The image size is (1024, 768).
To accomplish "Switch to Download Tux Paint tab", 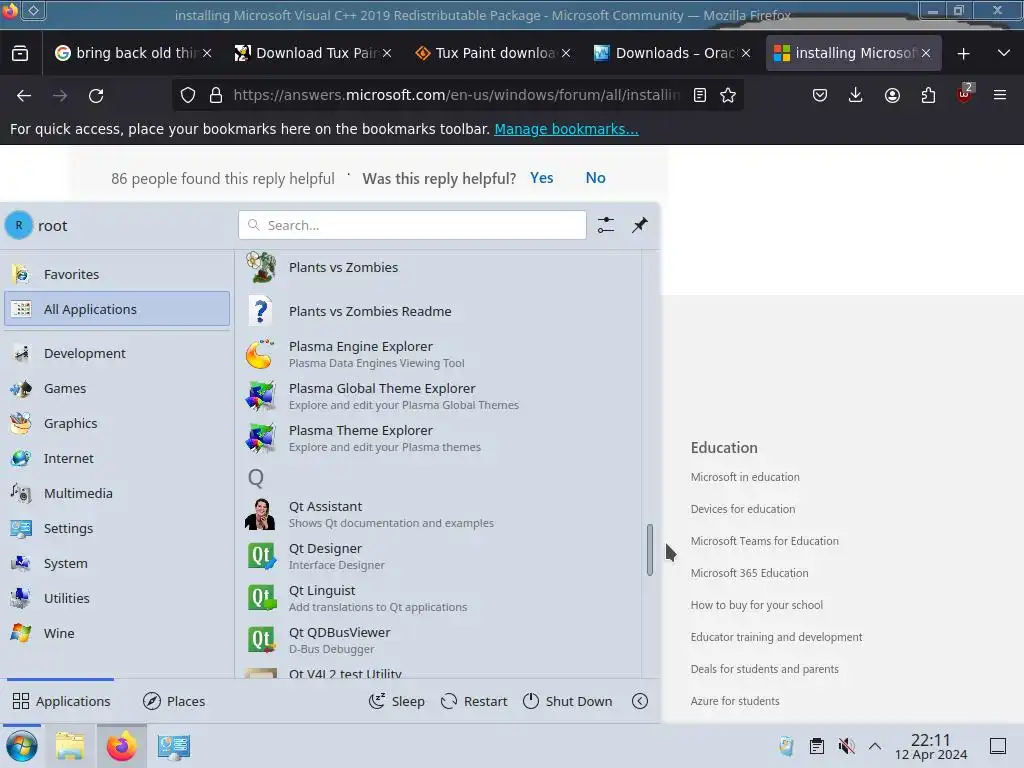I will tap(313, 53).
